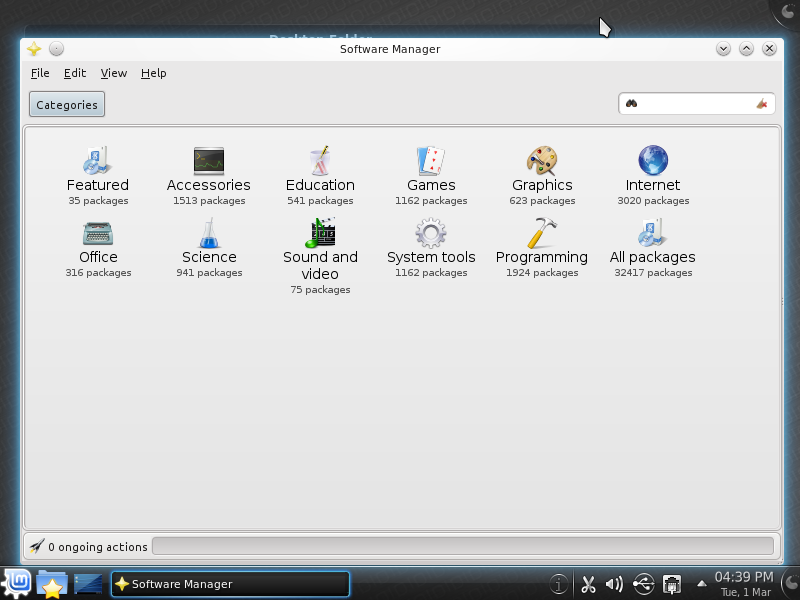Image resolution: width=800 pixels, height=600 pixels.
Task: Browse the Education category
Action: [319, 170]
